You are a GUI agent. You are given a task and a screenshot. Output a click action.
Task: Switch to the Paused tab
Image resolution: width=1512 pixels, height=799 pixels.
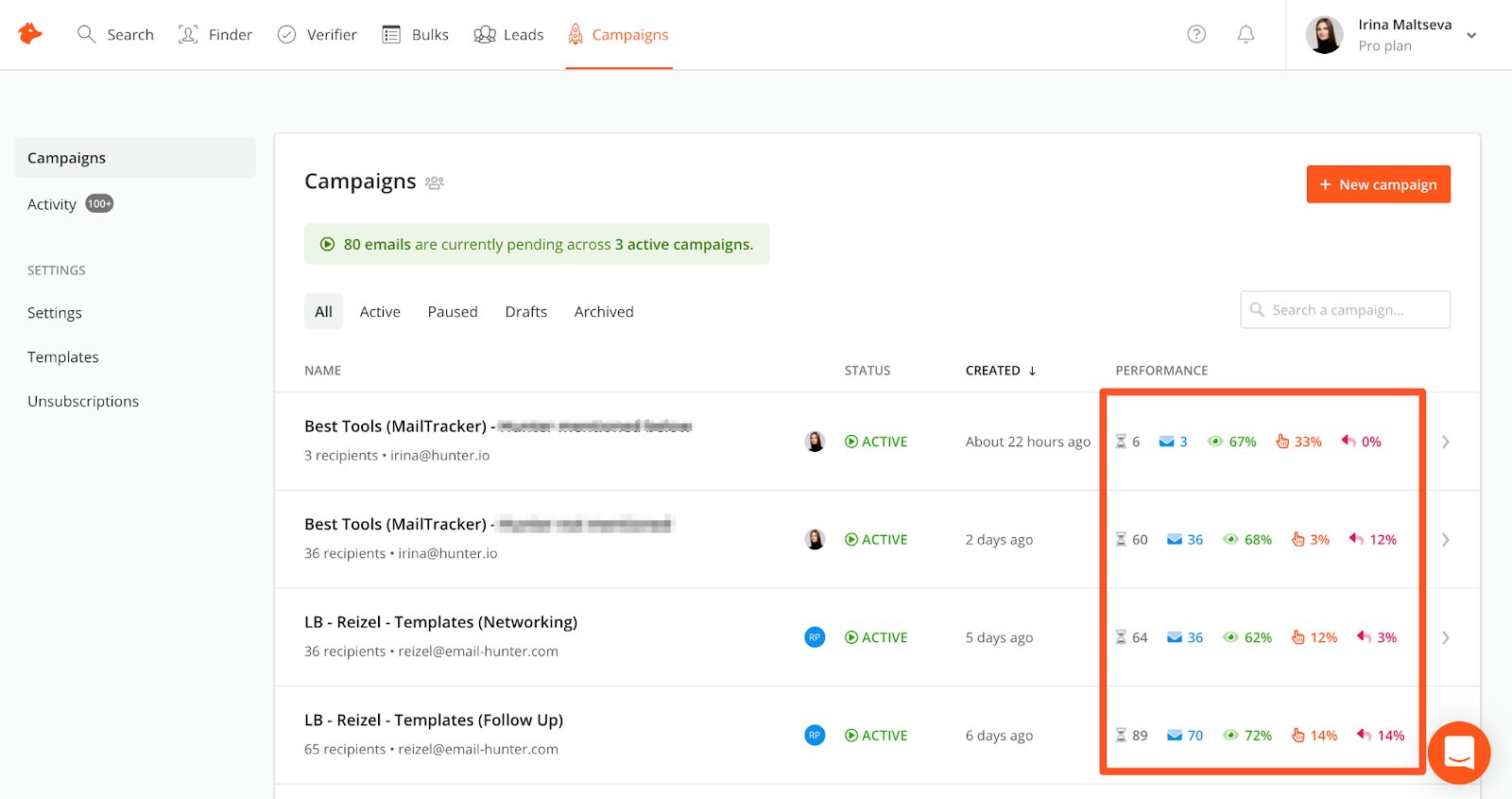tap(453, 311)
